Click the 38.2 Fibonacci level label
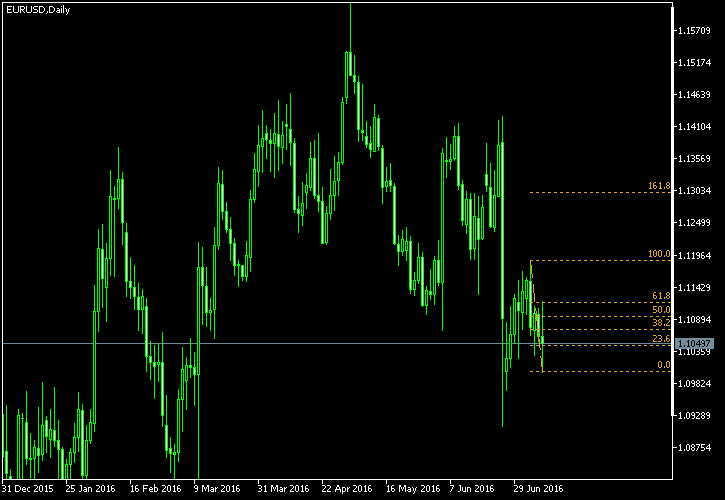Screen dimensions: 725x500 coord(661,322)
